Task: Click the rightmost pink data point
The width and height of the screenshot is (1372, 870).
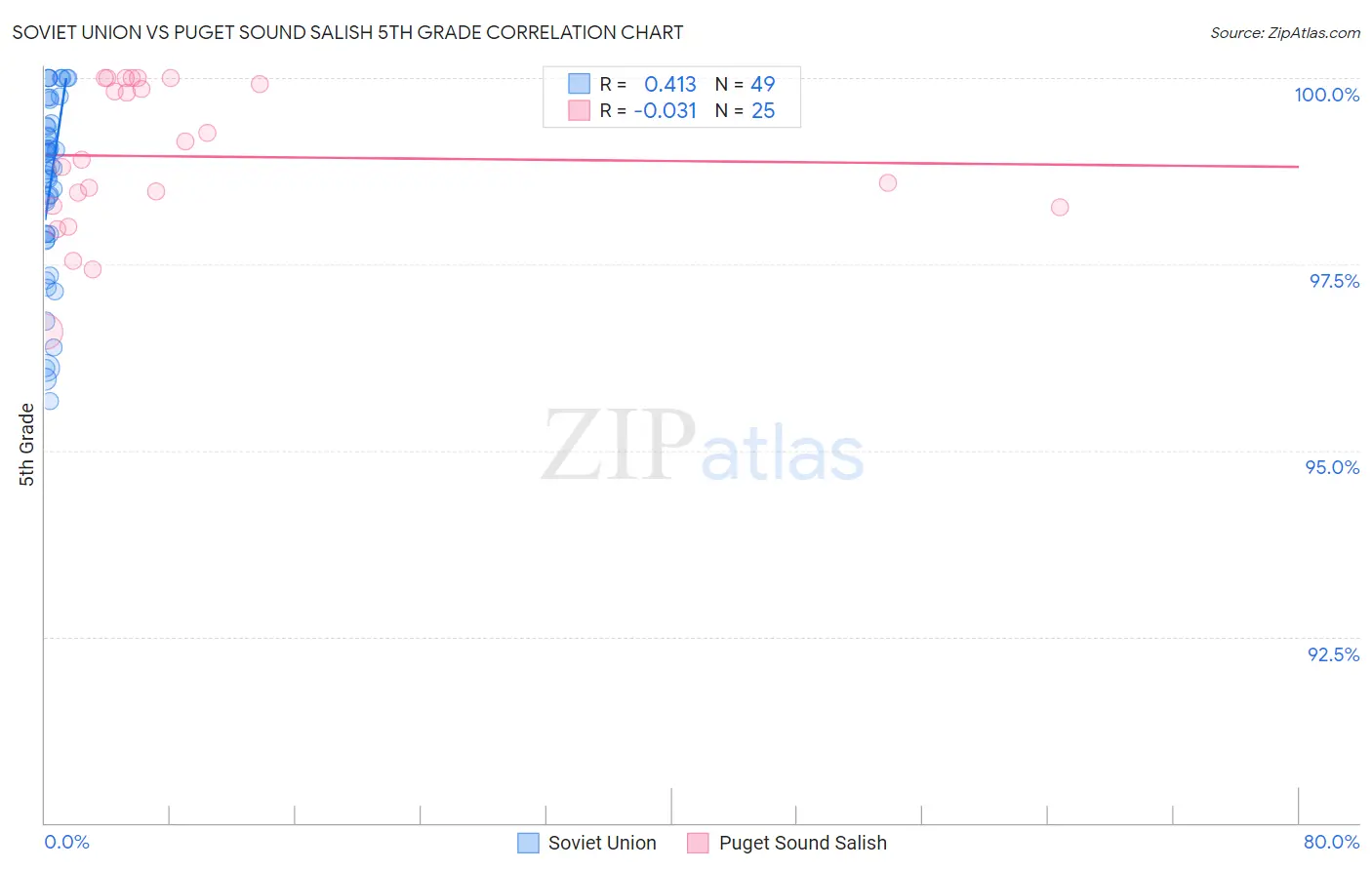Action: pyautogui.click(x=1060, y=207)
